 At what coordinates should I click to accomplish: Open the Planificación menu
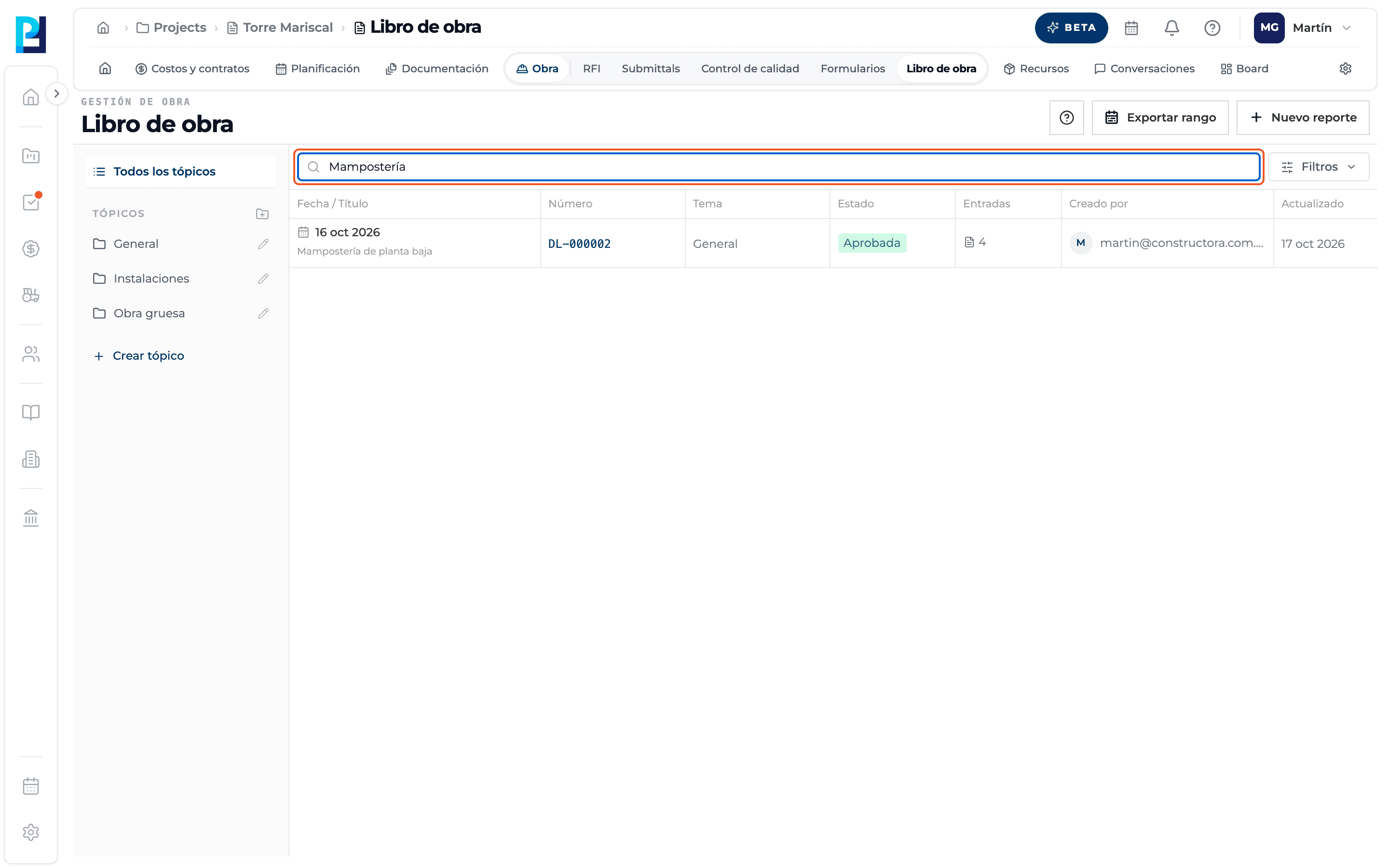pos(317,68)
